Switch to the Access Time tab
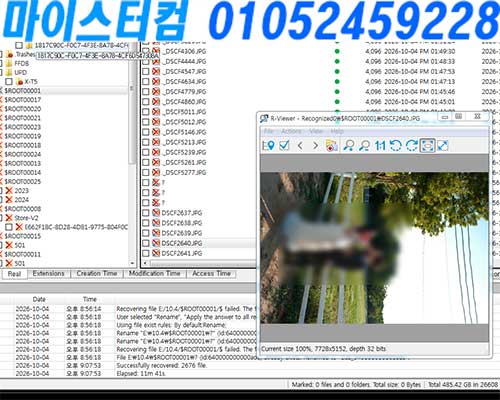Image resolution: width=500 pixels, height=400 pixels. pos(211,273)
